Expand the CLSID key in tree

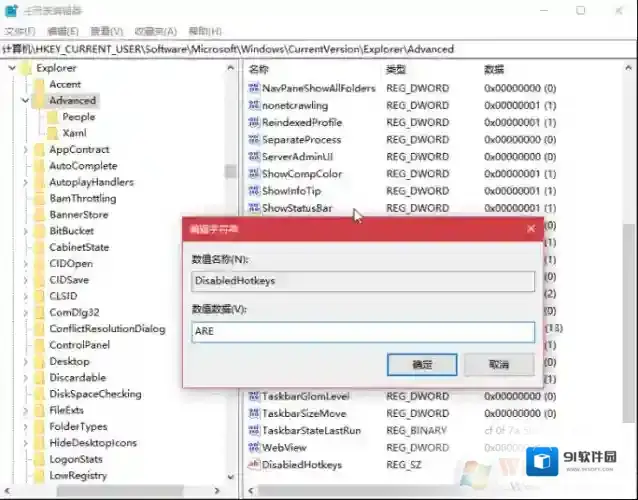(x=25, y=296)
